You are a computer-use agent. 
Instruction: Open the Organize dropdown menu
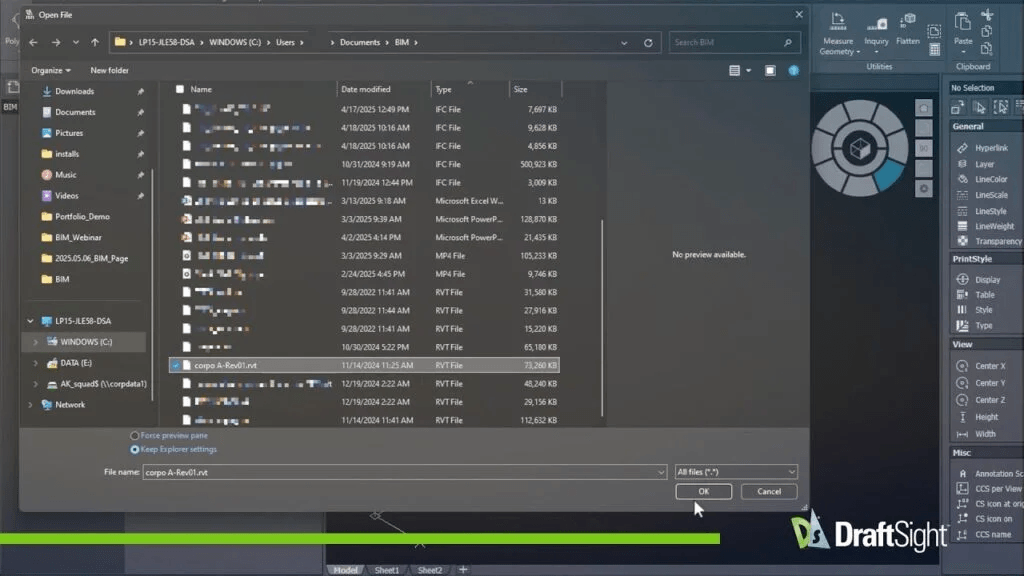[51, 71]
